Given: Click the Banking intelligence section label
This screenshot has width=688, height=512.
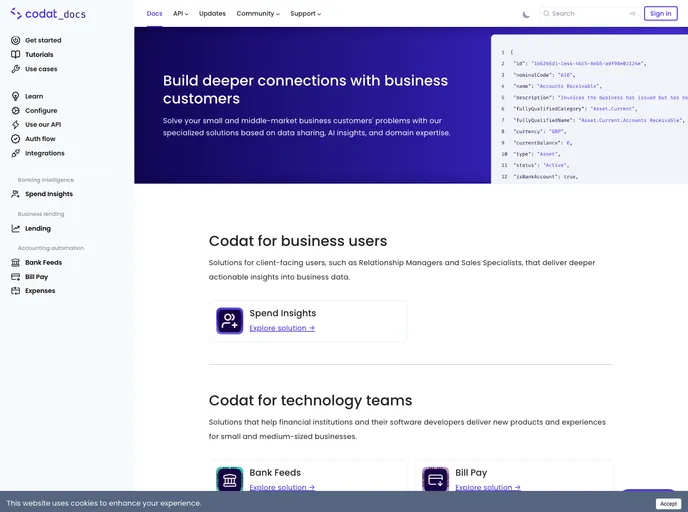Looking at the screenshot, I should coord(46,180).
